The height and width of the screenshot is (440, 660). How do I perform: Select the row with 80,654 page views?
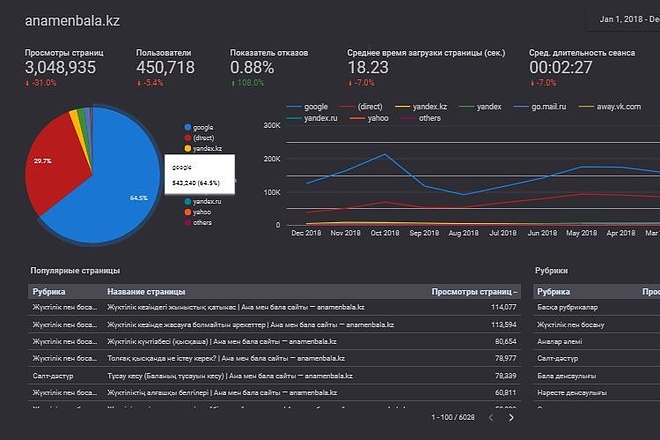pyautogui.click(x=274, y=341)
